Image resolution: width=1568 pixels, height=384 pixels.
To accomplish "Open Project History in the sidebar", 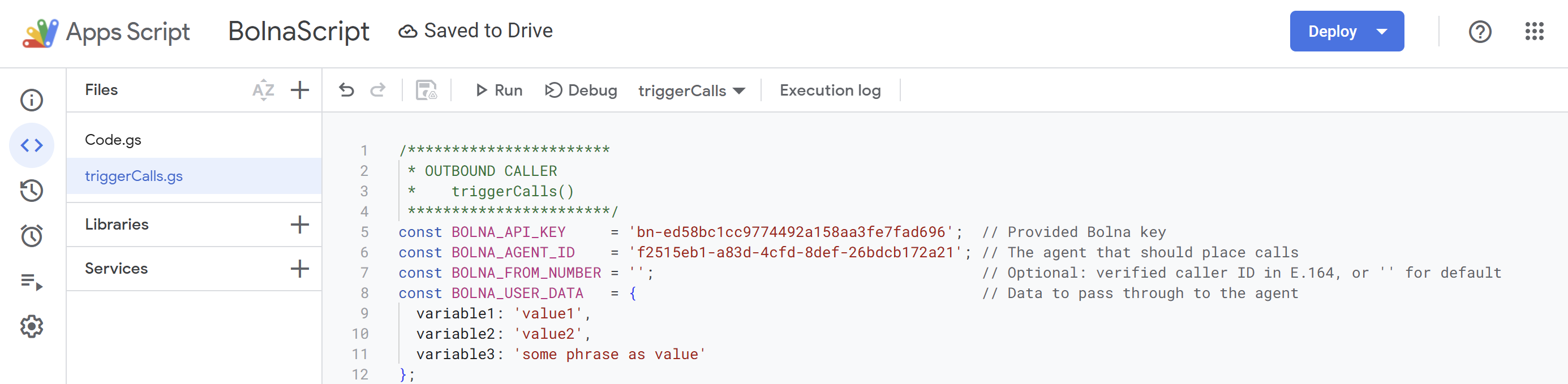I will pyautogui.click(x=32, y=191).
